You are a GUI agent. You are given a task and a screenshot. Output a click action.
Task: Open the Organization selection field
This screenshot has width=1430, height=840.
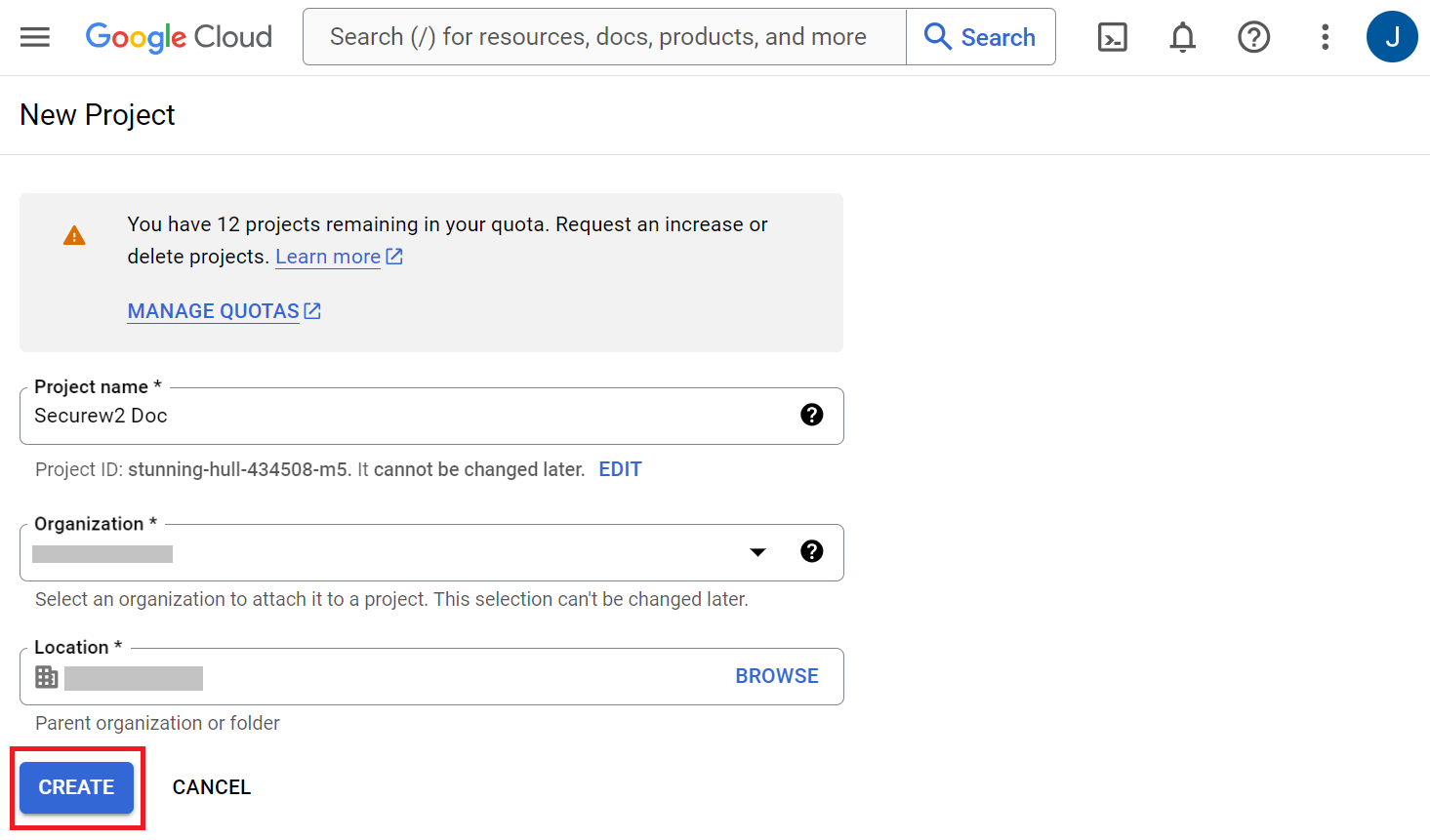tap(390, 553)
